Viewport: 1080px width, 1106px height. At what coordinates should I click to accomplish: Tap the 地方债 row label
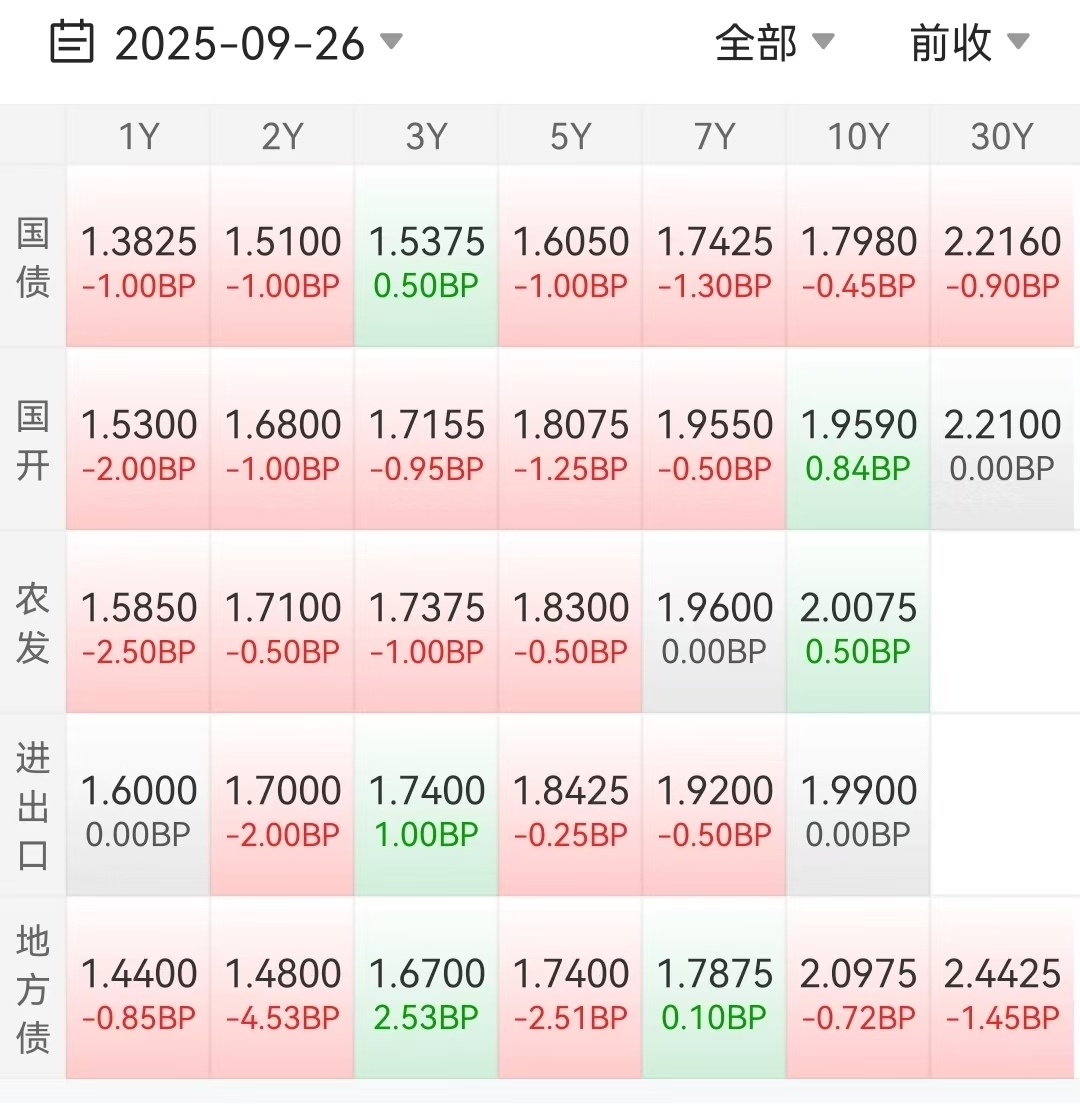click(x=33, y=988)
